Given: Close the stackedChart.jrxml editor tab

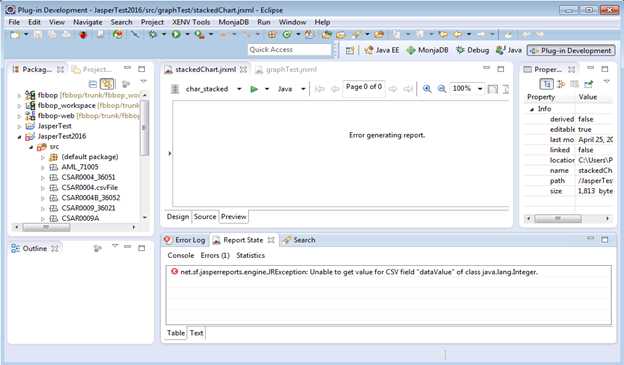Looking at the screenshot, I should click(x=243, y=70).
